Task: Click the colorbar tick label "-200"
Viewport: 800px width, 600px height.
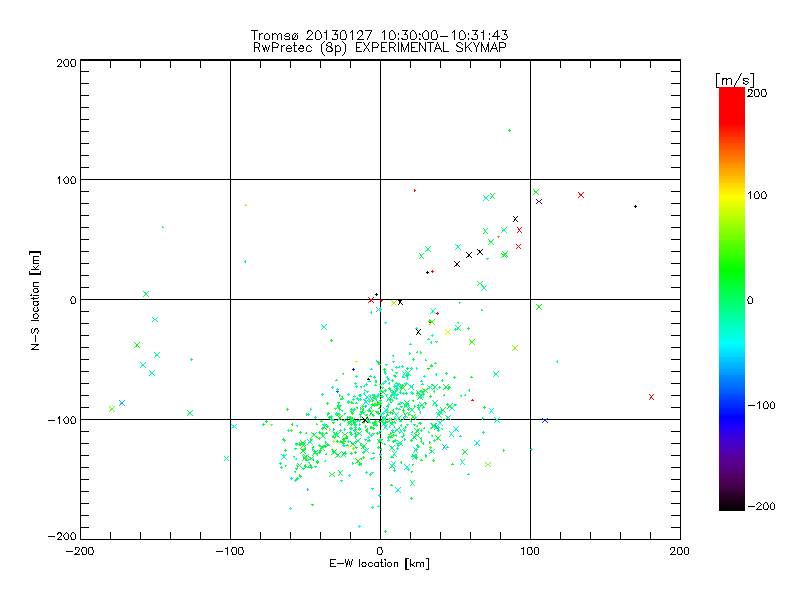Action: [761, 507]
